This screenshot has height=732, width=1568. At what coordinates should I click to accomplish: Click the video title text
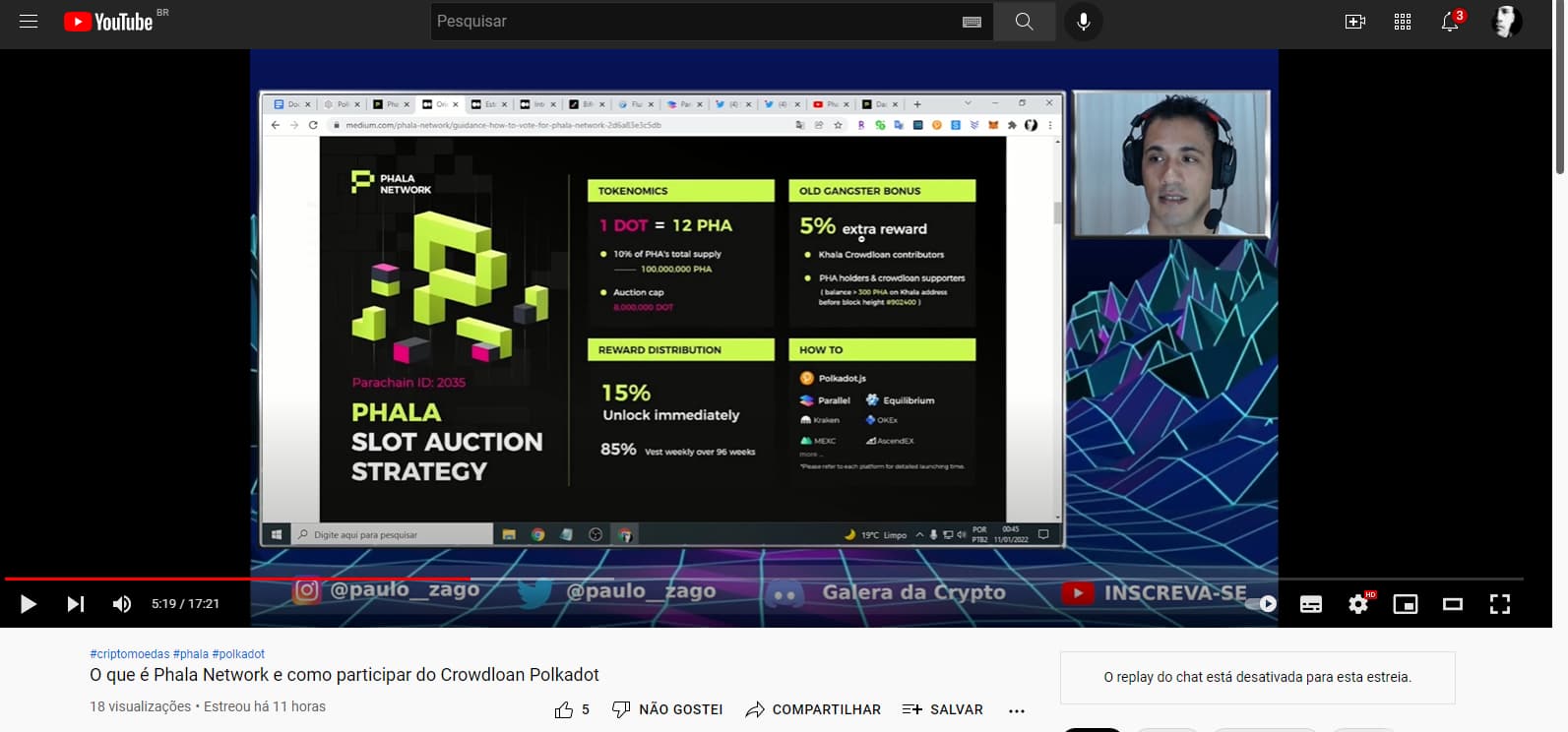point(345,675)
